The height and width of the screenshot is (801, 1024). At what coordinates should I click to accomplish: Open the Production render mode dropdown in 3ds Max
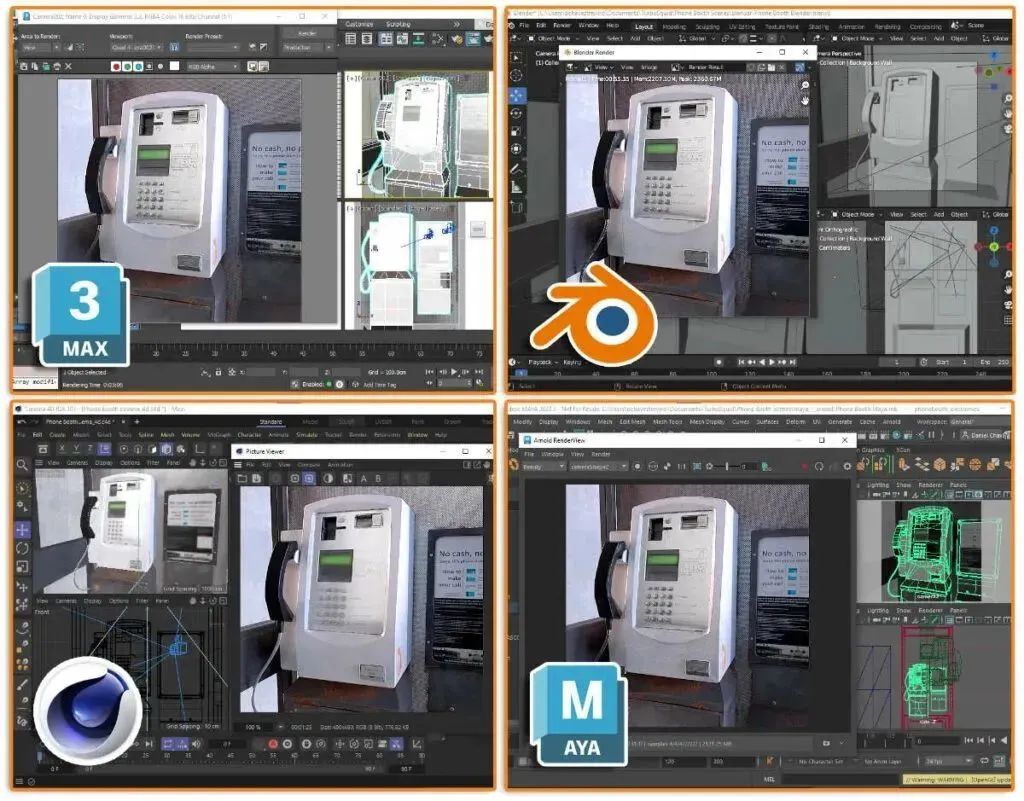(307, 48)
